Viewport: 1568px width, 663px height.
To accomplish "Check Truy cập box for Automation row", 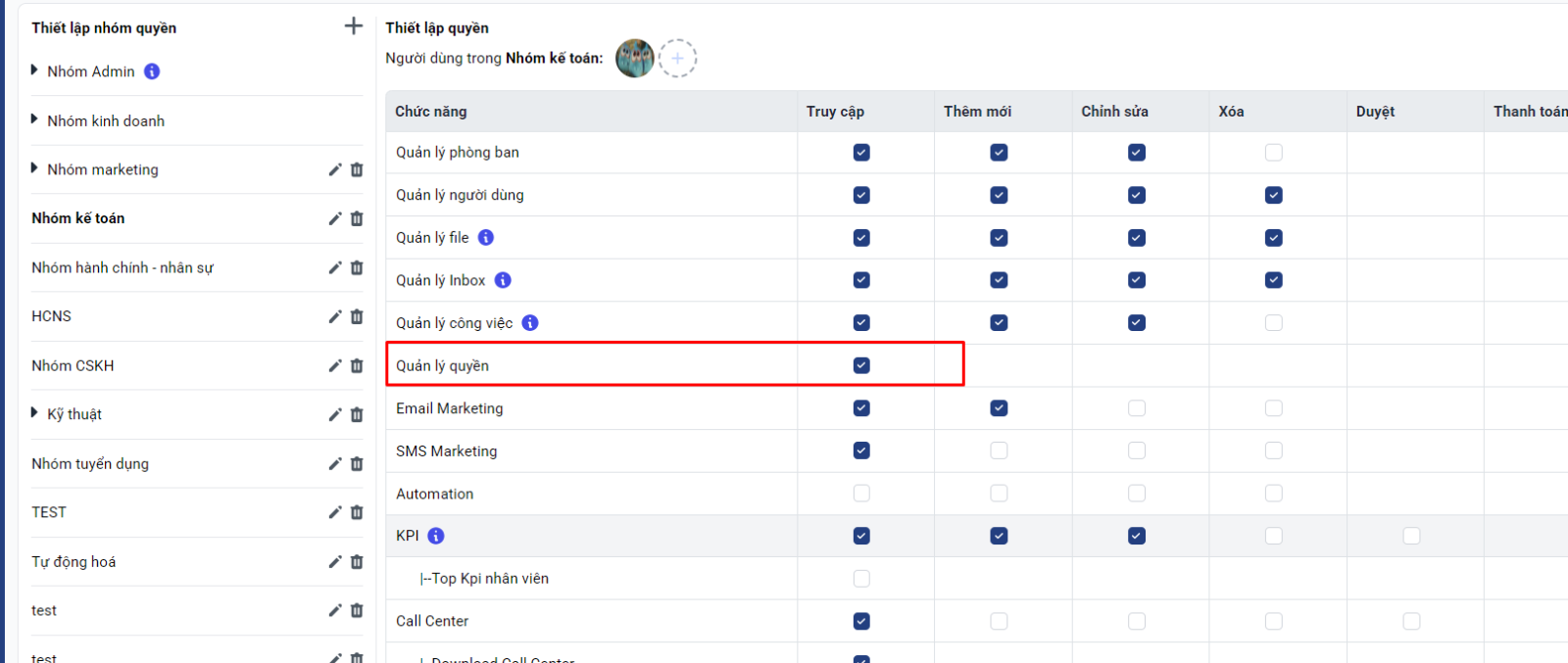I will tap(861, 494).
